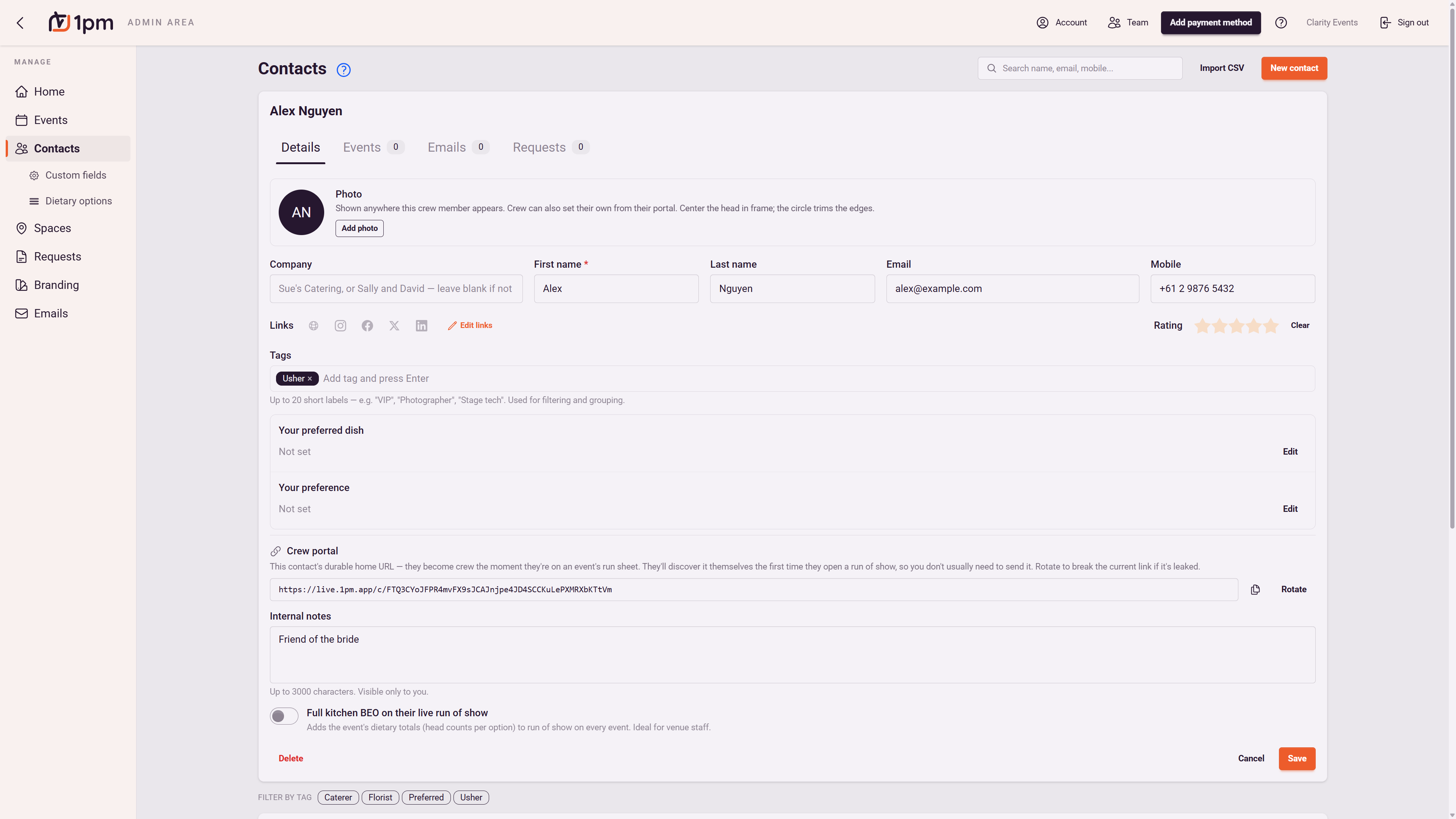Filter by Usher tag chip
The image size is (1456, 819).
tap(471, 797)
